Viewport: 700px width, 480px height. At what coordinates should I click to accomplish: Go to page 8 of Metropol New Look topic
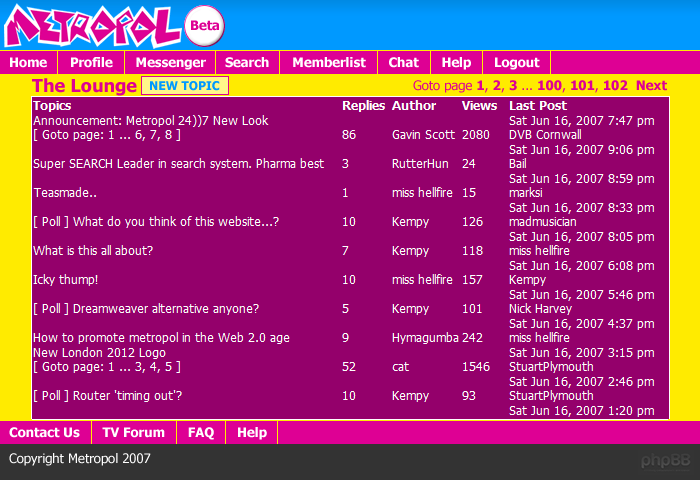tap(168, 135)
